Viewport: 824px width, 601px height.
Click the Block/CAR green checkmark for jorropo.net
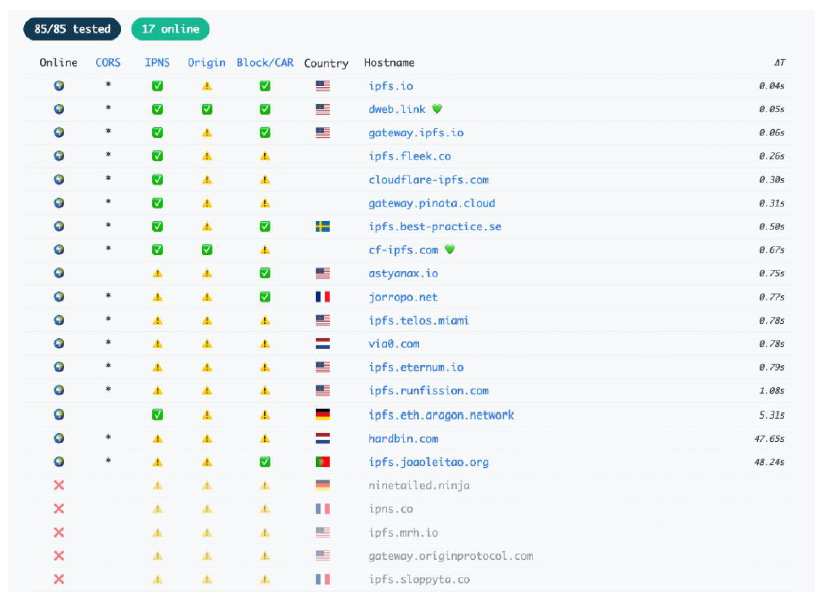click(x=264, y=297)
